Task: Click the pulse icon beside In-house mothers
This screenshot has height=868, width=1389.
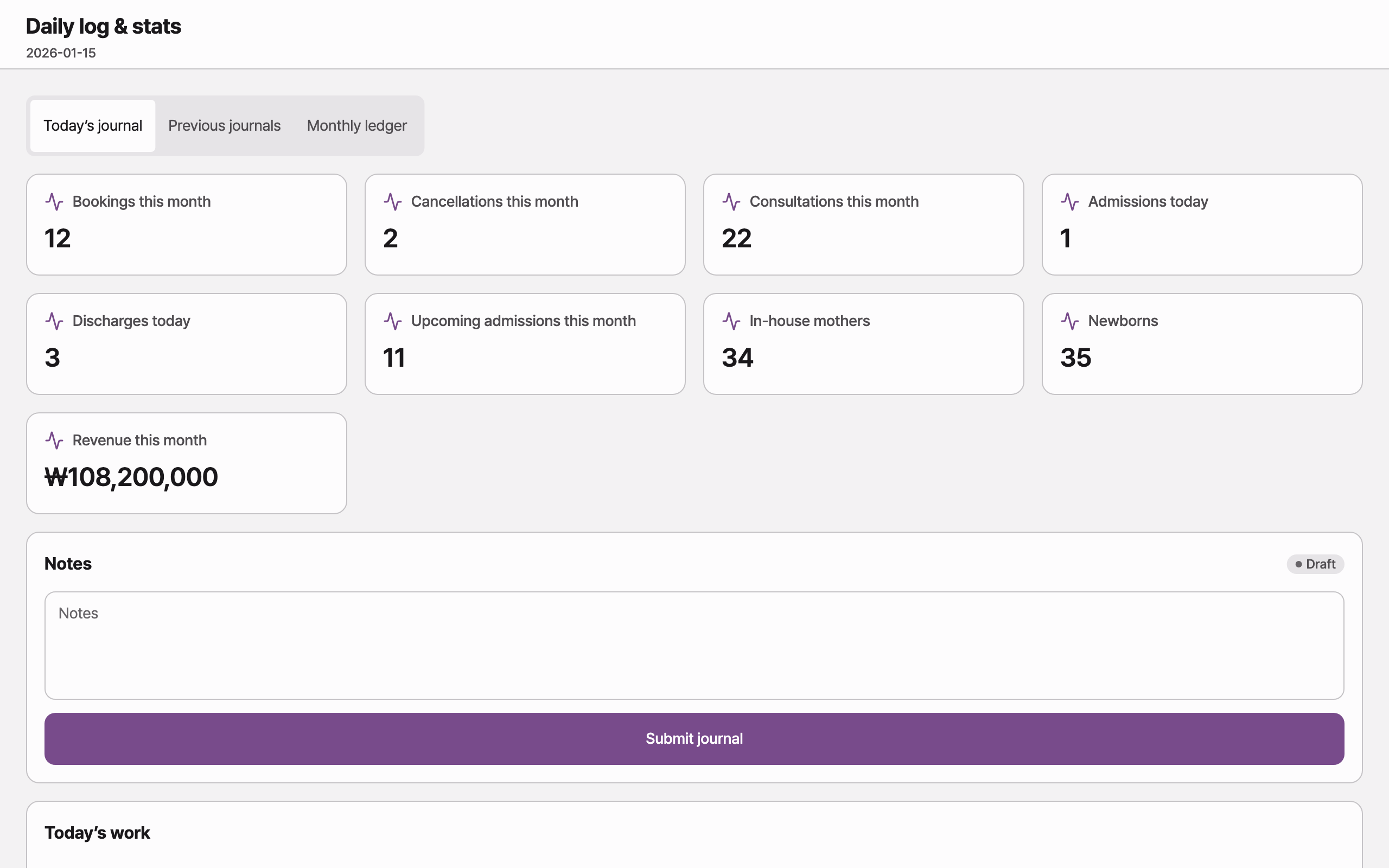Action: point(731,321)
